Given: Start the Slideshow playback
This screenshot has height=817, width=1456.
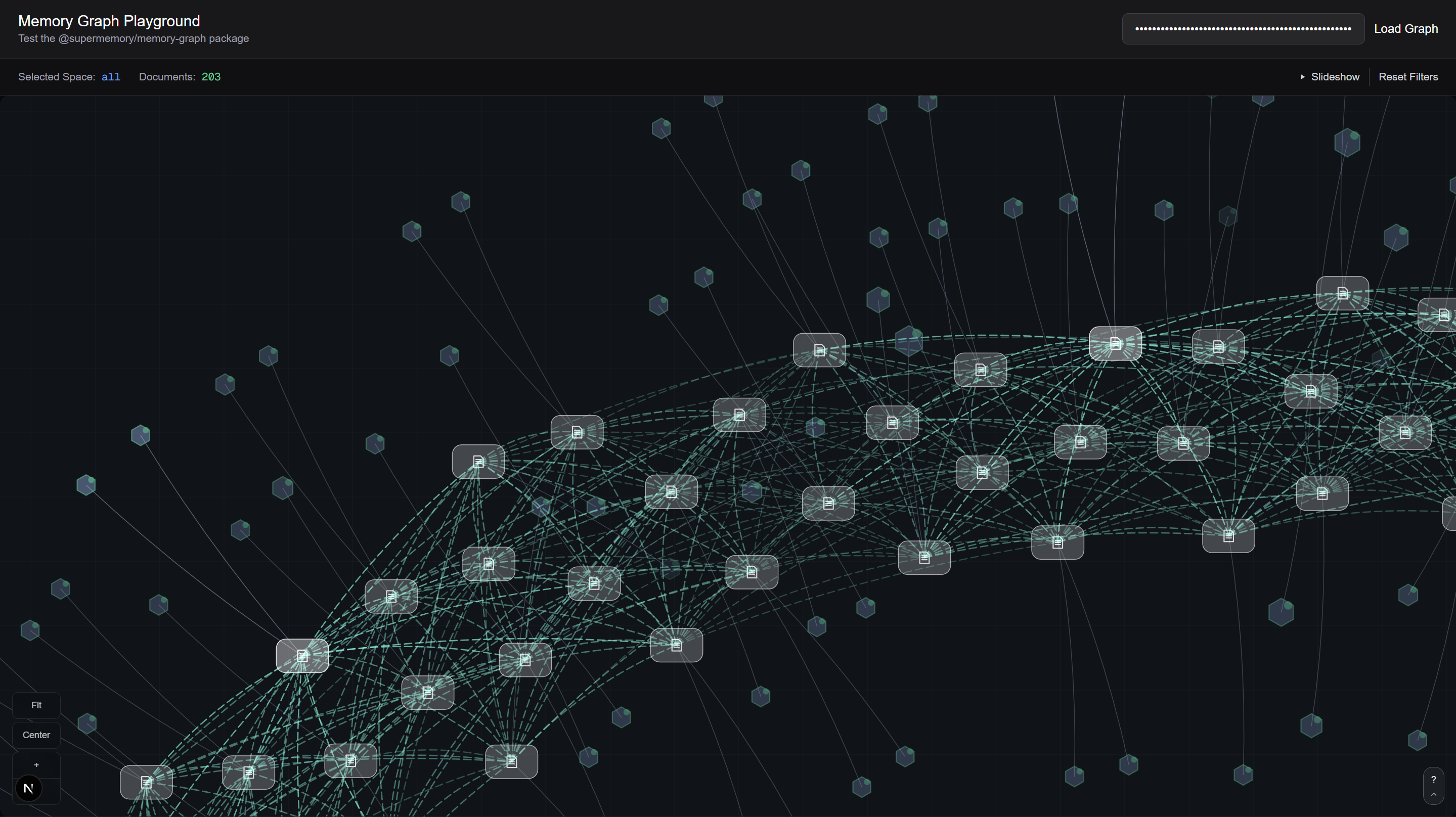Looking at the screenshot, I should pos(1335,77).
